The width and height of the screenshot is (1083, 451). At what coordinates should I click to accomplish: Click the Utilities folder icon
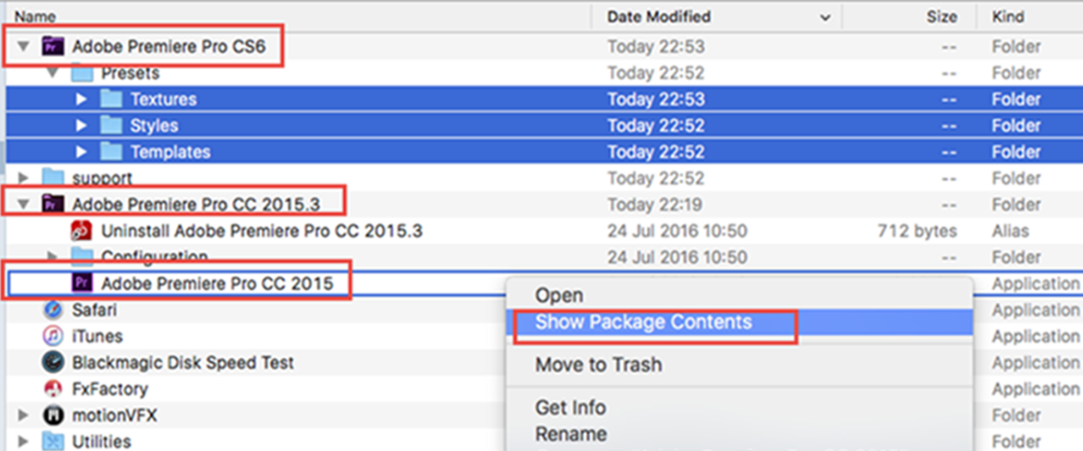pyautogui.click(x=52, y=441)
